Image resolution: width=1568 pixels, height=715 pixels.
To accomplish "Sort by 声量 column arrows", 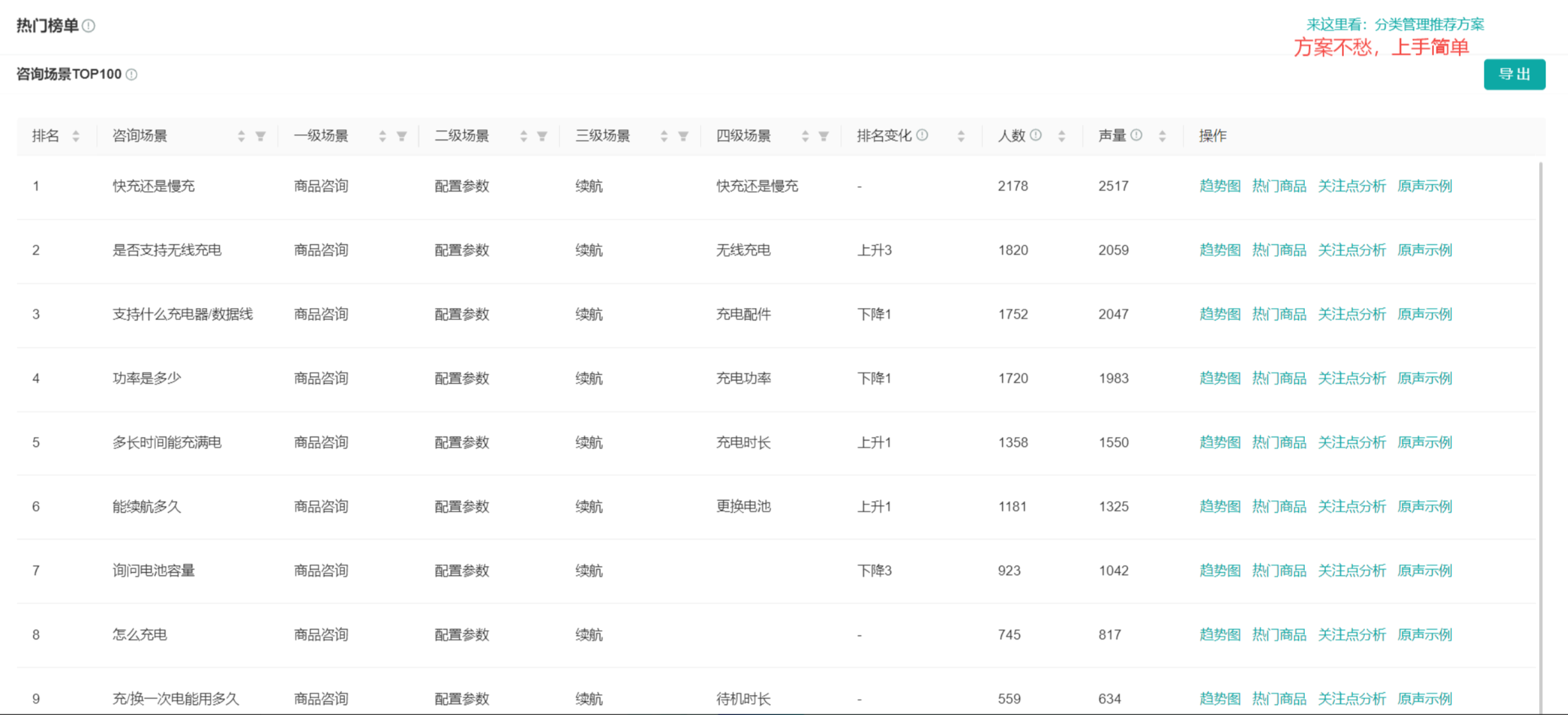I will (1162, 136).
